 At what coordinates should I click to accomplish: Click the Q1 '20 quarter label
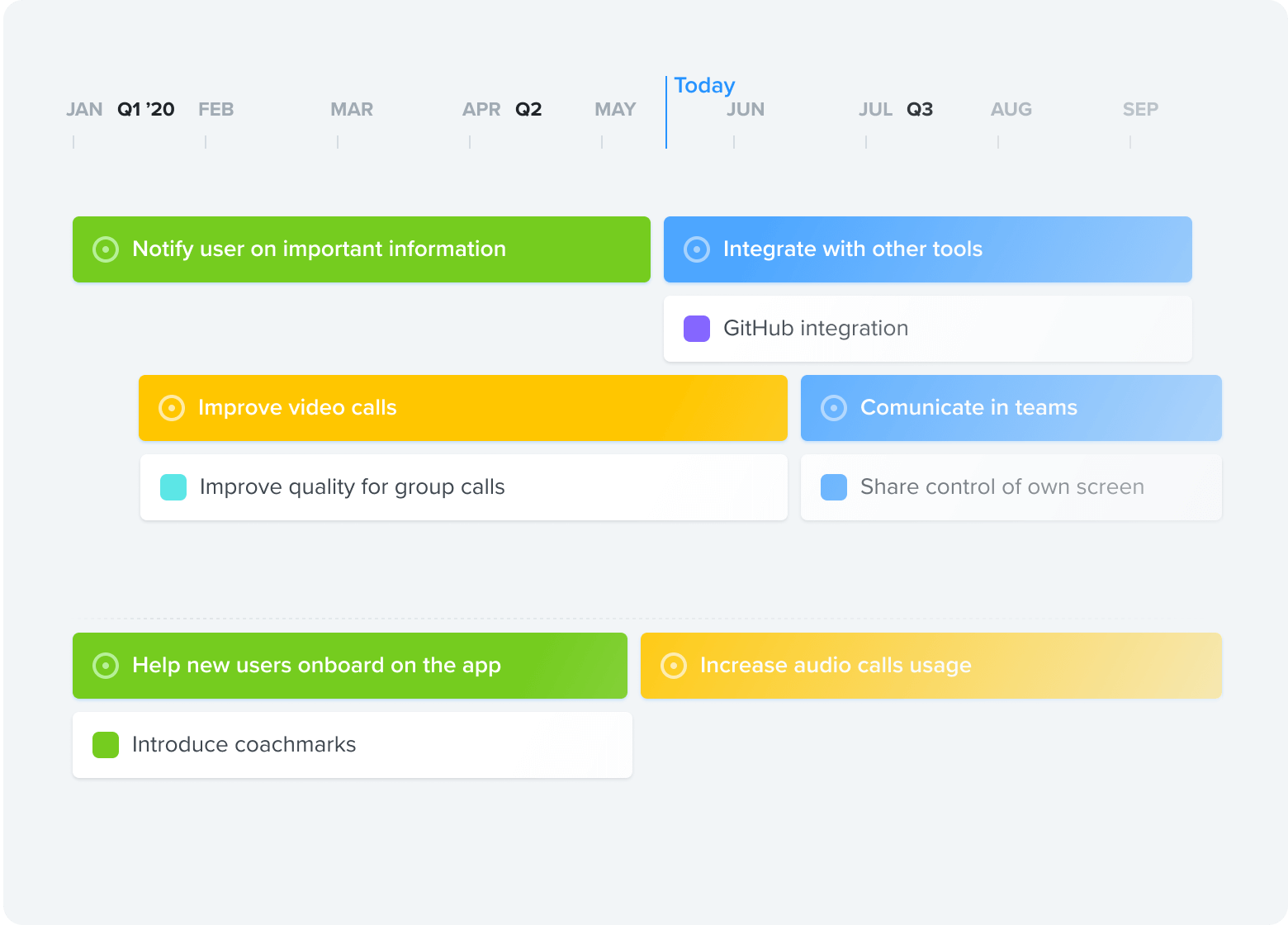click(x=146, y=110)
